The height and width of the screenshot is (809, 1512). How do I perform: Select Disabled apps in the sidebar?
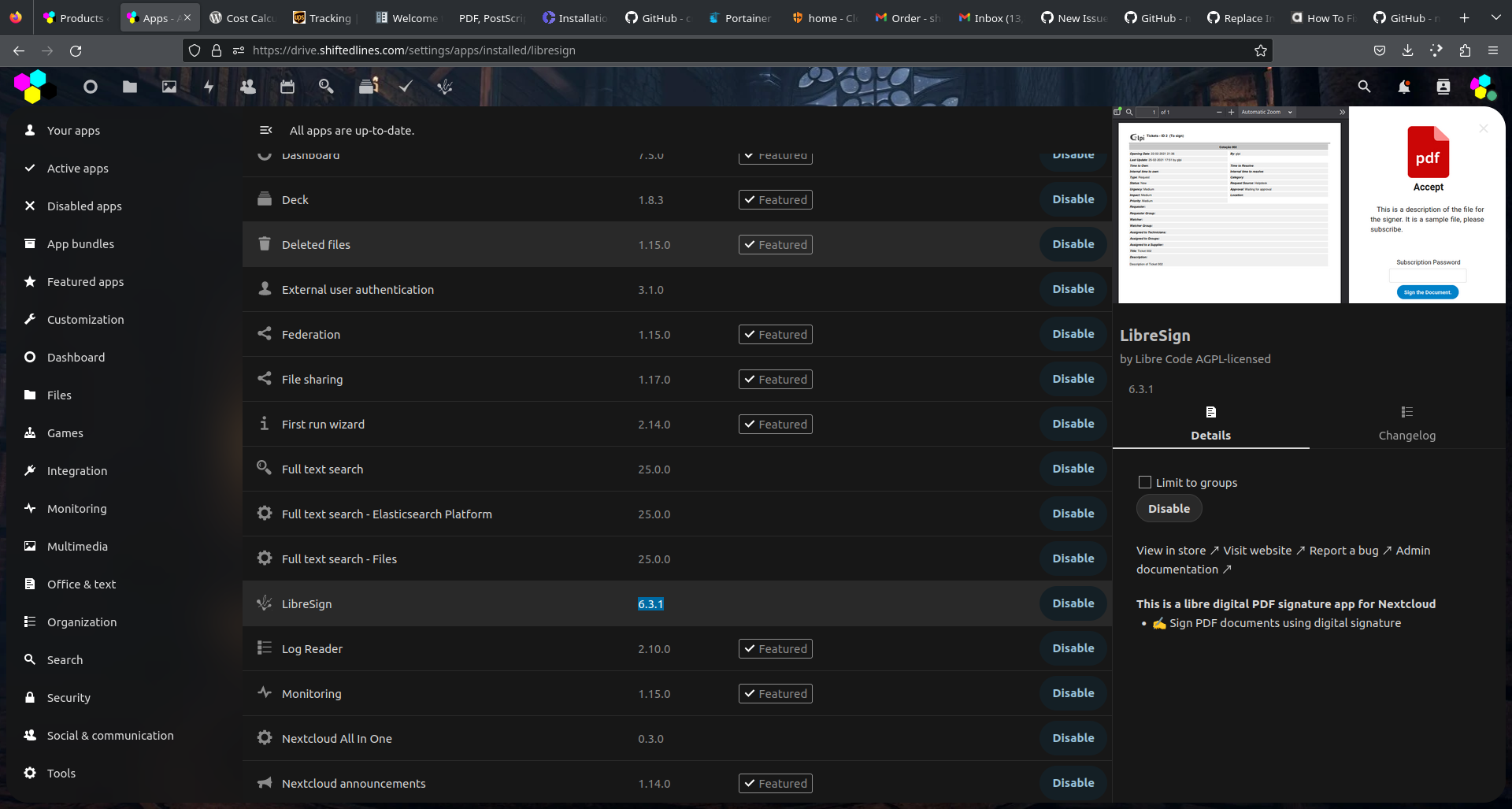(84, 206)
